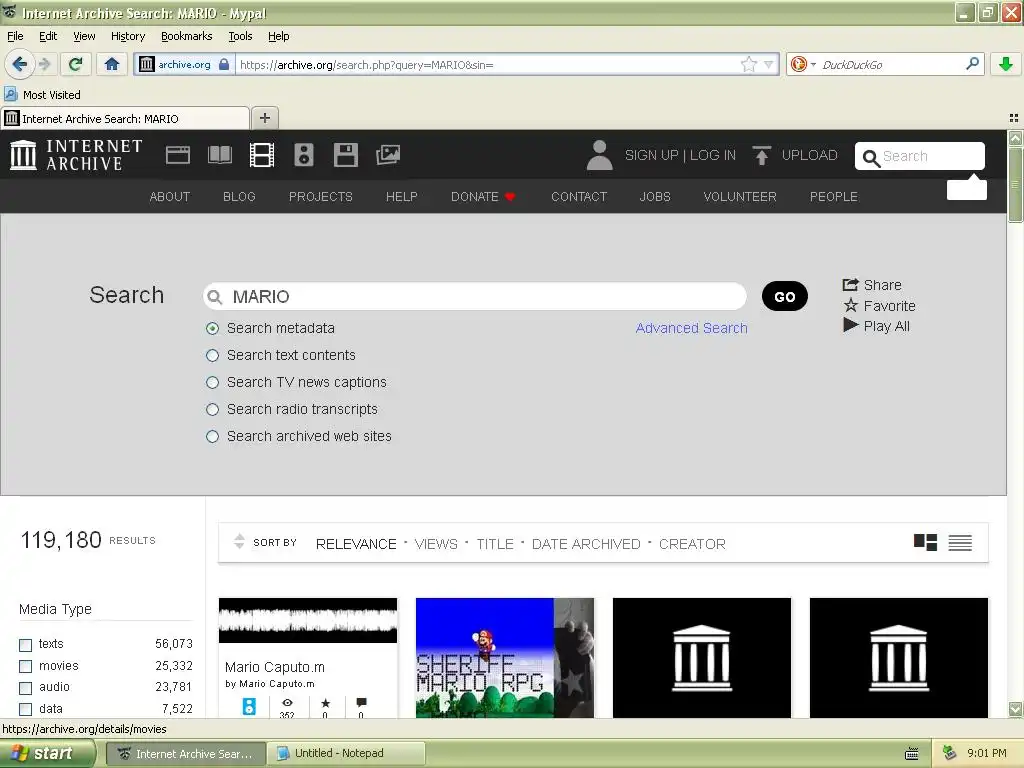
Task: Click the Favorite star
Action: [850, 305]
